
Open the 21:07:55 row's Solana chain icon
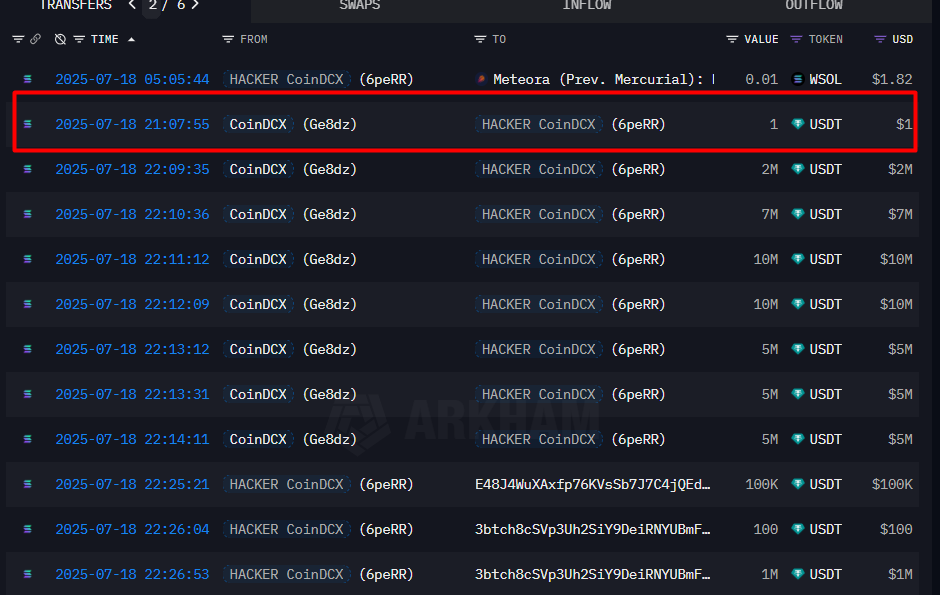click(x=28, y=124)
